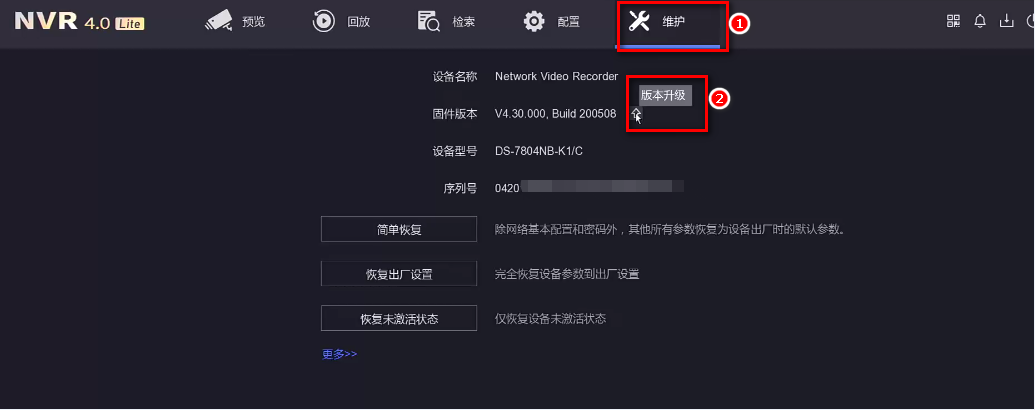
Task: Open the QR code icon
Action: (x=953, y=21)
